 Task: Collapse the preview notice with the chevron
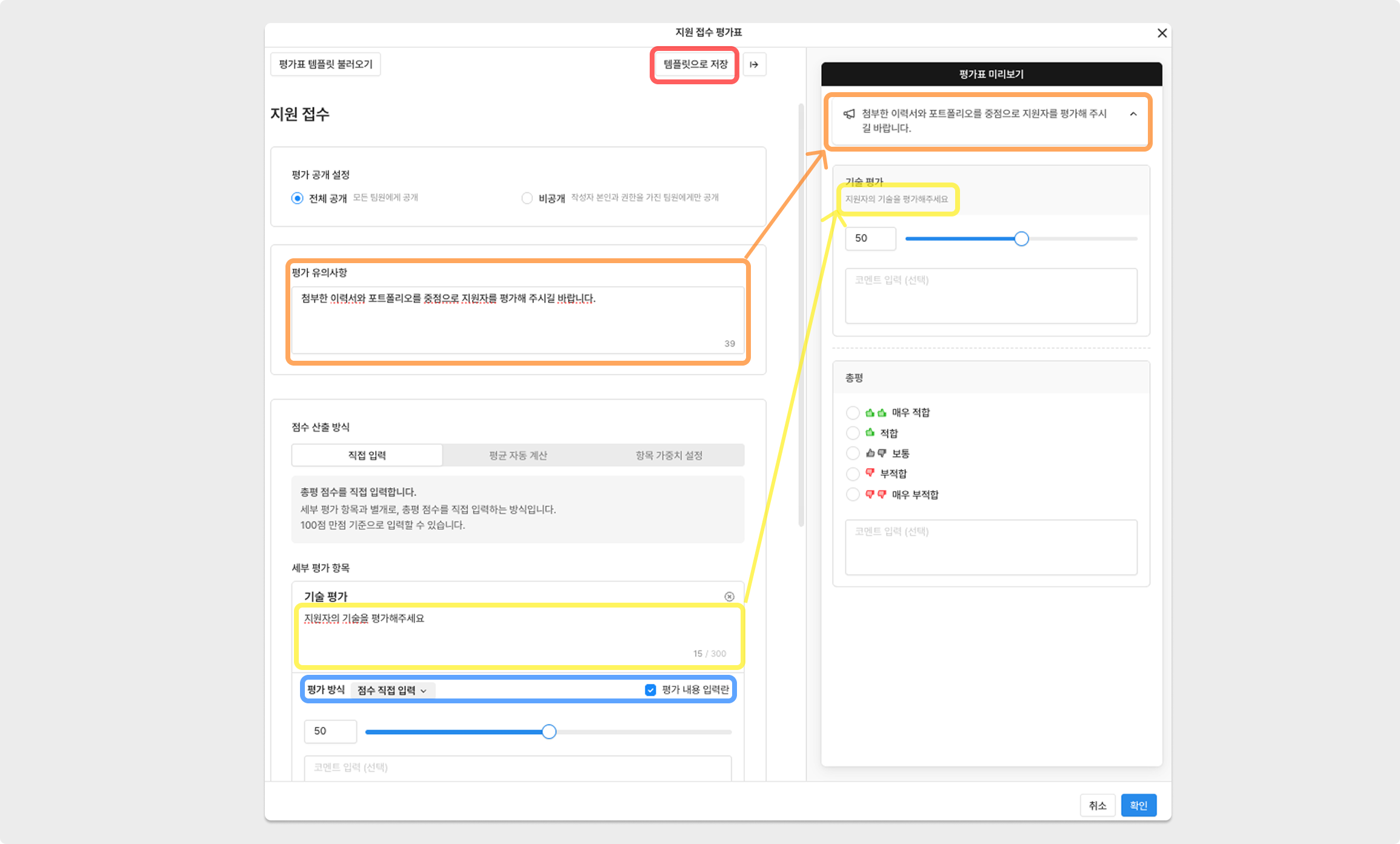(x=1133, y=114)
